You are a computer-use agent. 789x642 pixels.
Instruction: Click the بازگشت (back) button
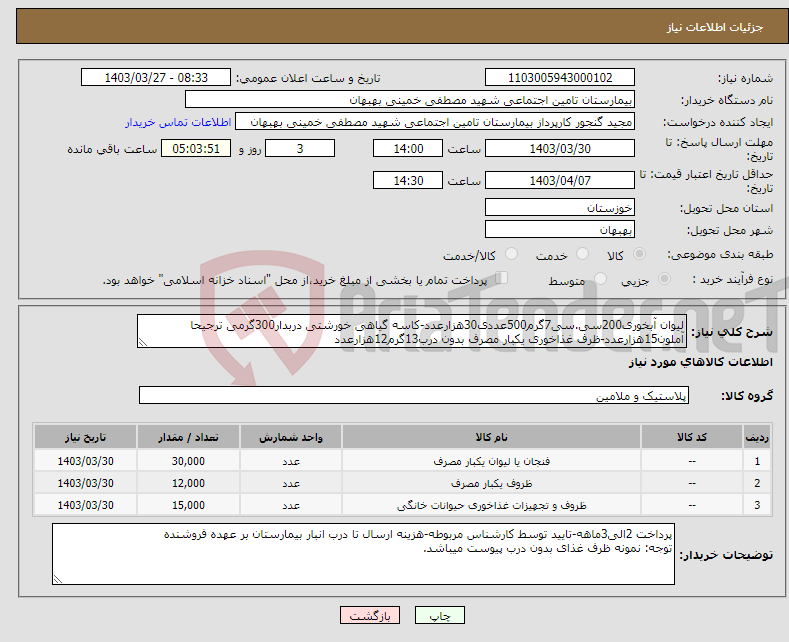point(369,615)
